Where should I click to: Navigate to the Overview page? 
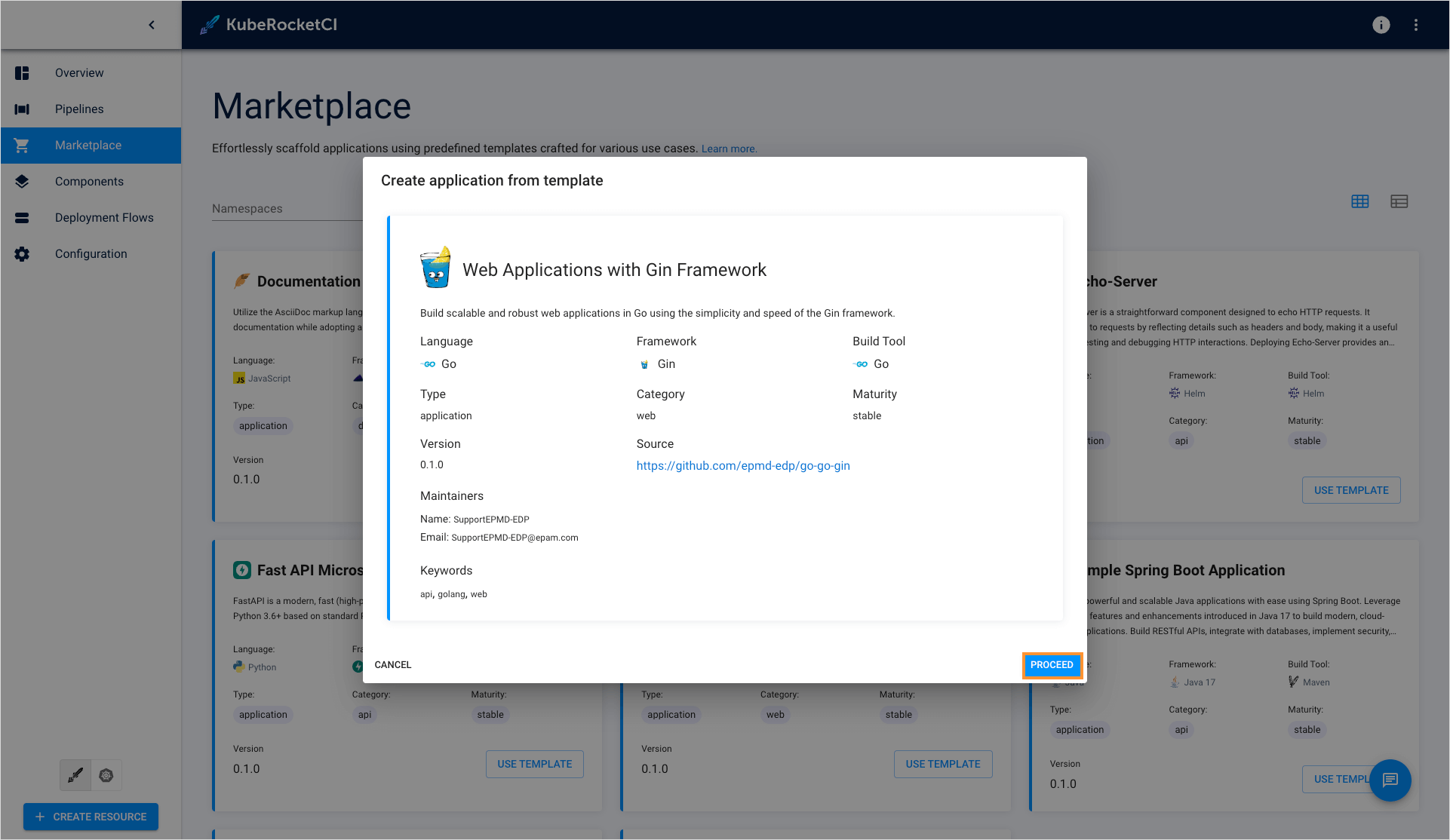click(78, 72)
